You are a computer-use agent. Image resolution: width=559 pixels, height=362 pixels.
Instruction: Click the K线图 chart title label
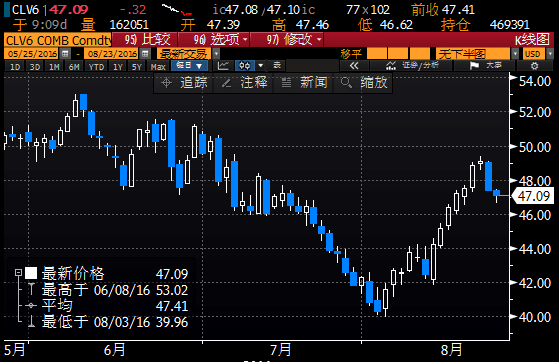(532, 40)
